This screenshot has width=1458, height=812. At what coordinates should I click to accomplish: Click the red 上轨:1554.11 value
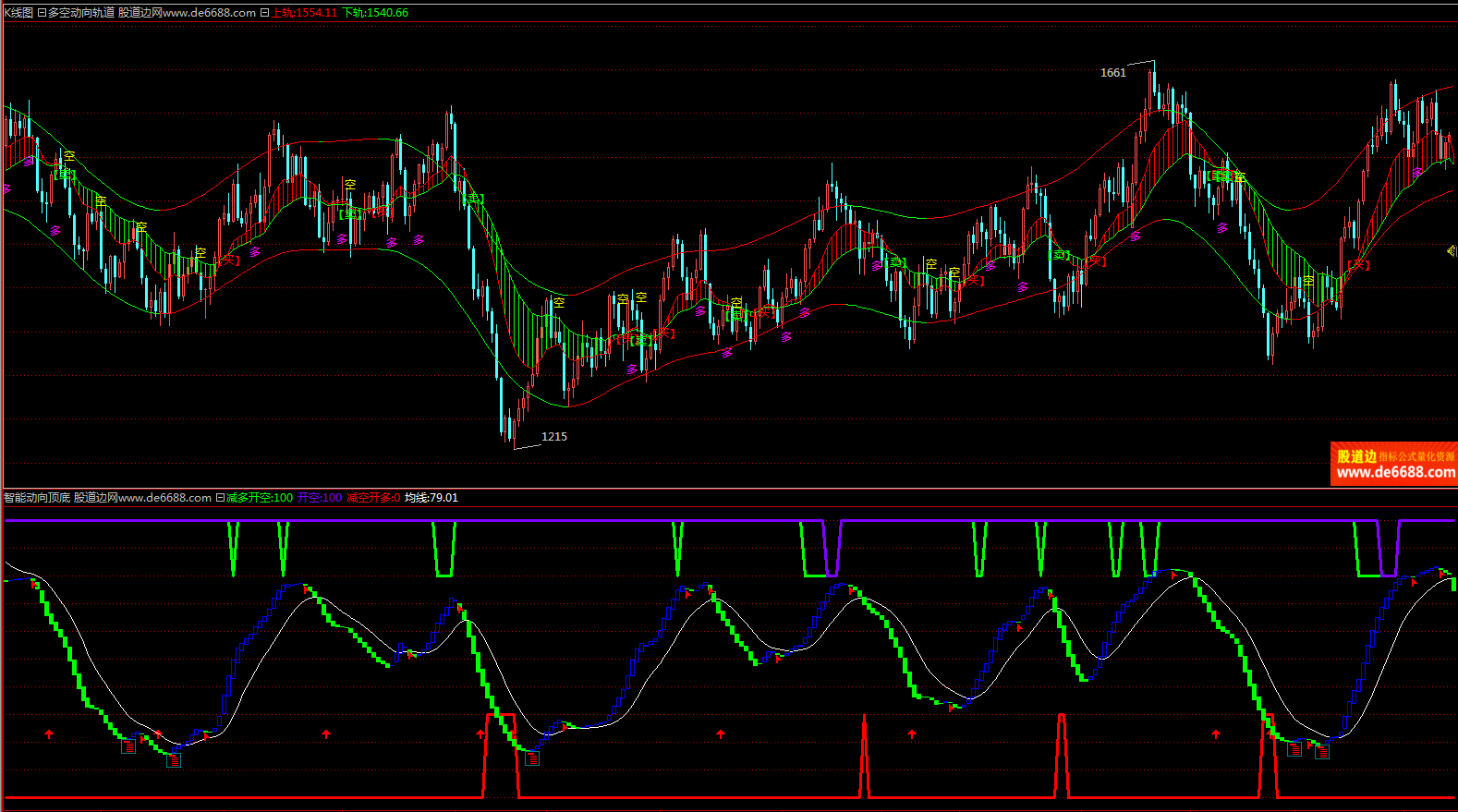click(304, 13)
